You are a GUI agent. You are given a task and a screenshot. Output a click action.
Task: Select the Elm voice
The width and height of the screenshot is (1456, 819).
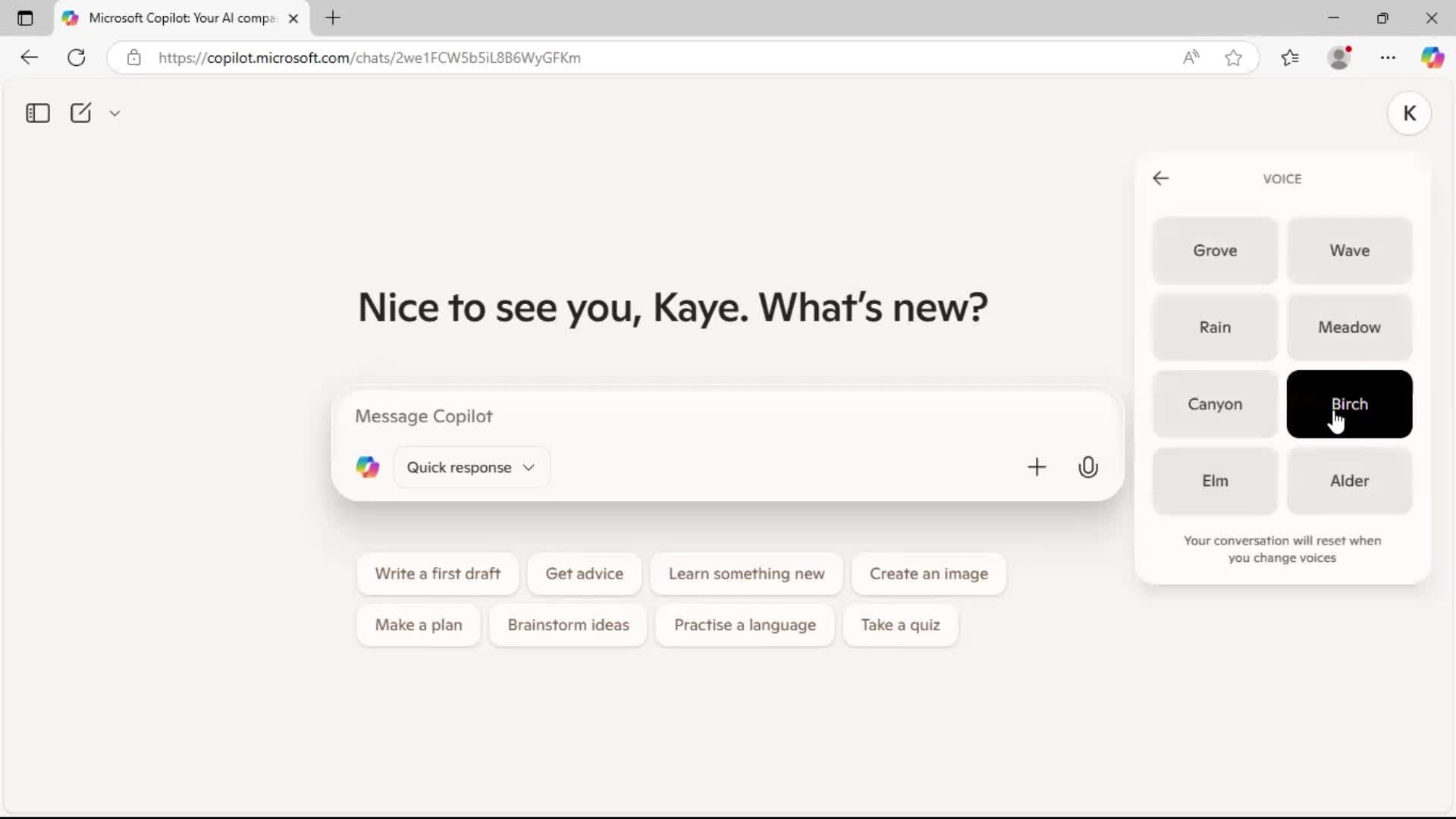[1215, 481]
